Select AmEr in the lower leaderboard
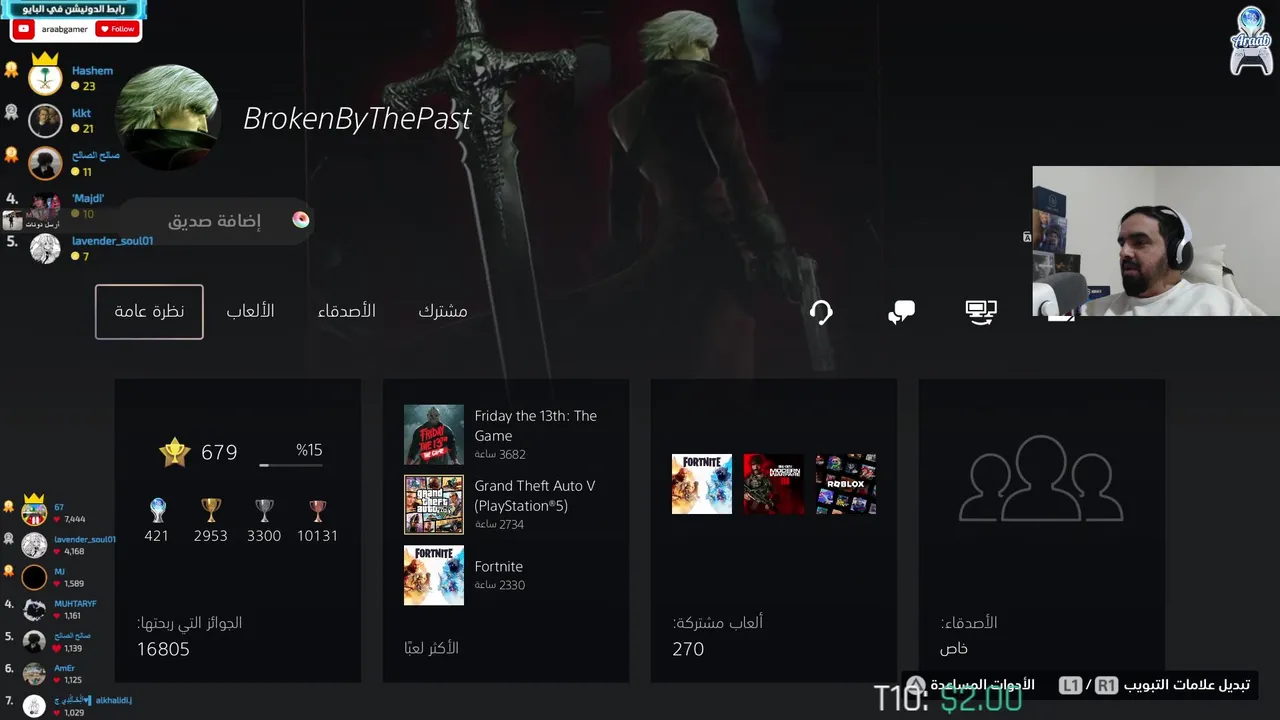The width and height of the screenshot is (1280, 720). (64, 668)
